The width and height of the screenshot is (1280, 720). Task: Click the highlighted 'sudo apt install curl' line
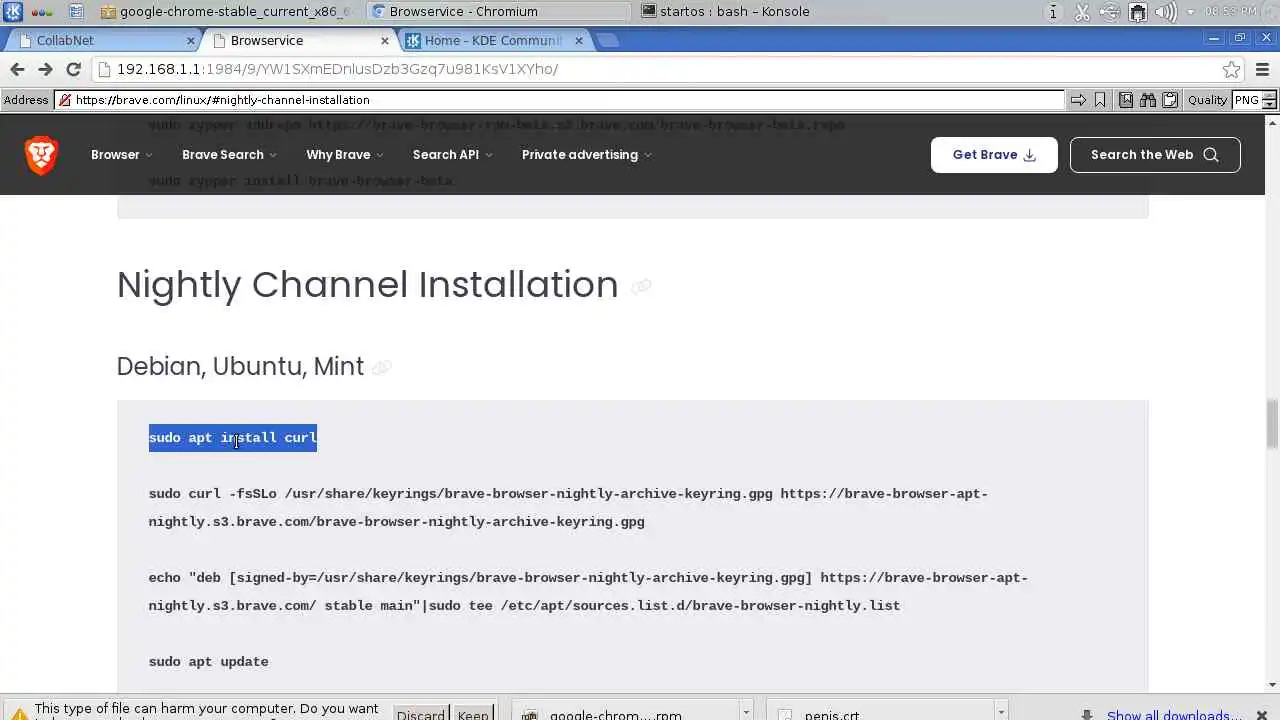(232, 438)
